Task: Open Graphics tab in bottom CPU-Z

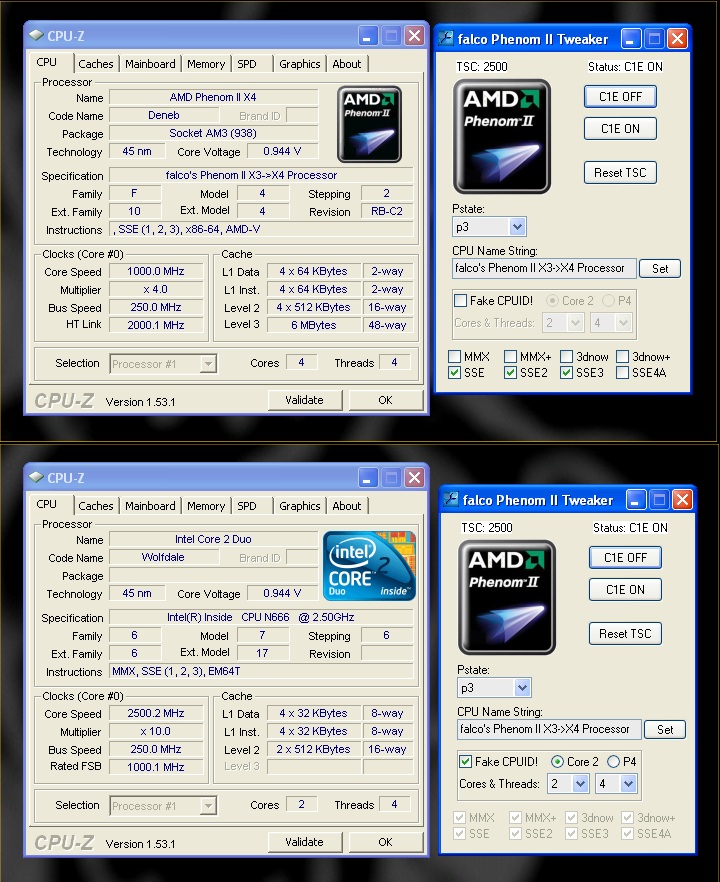Action: coord(300,506)
